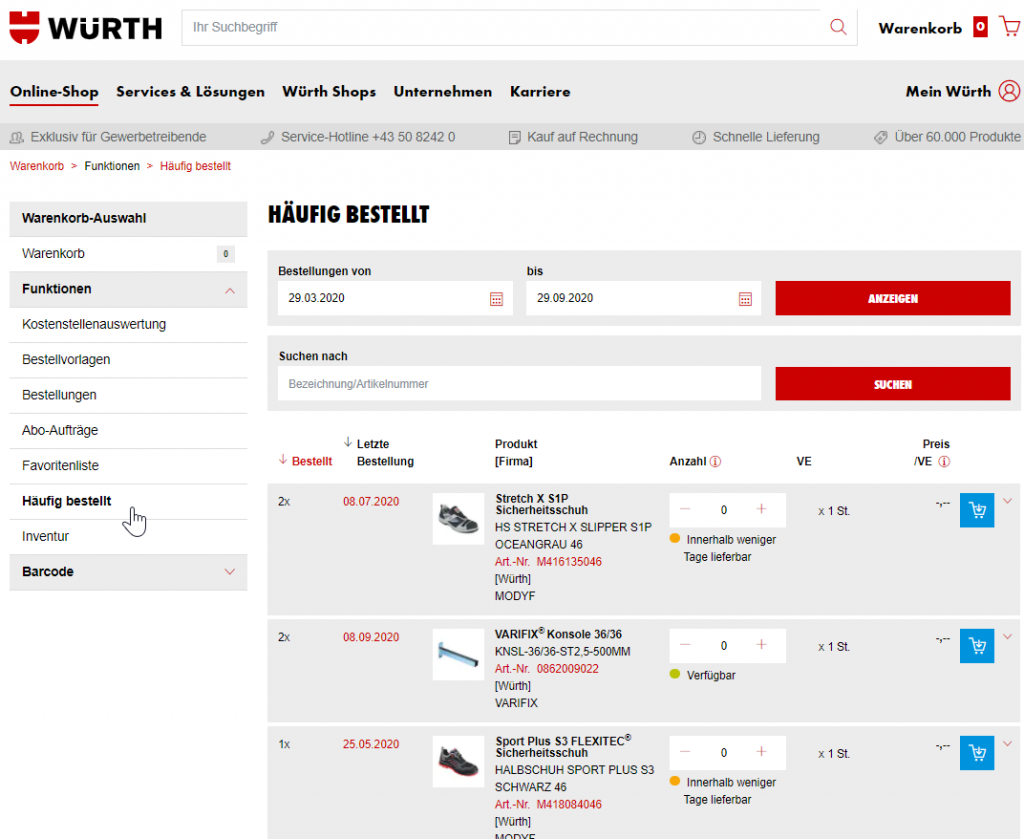Click Warenkorb breadcrumb link

pyautogui.click(x=37, y=166)
